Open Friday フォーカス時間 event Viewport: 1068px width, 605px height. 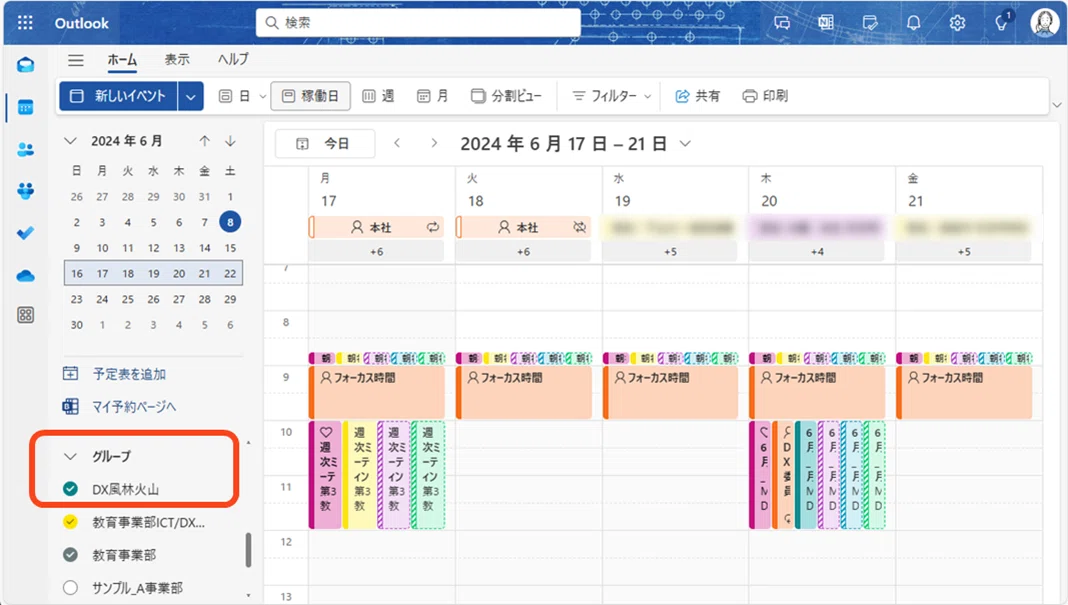pyautogui.click(x=964, y=392)
